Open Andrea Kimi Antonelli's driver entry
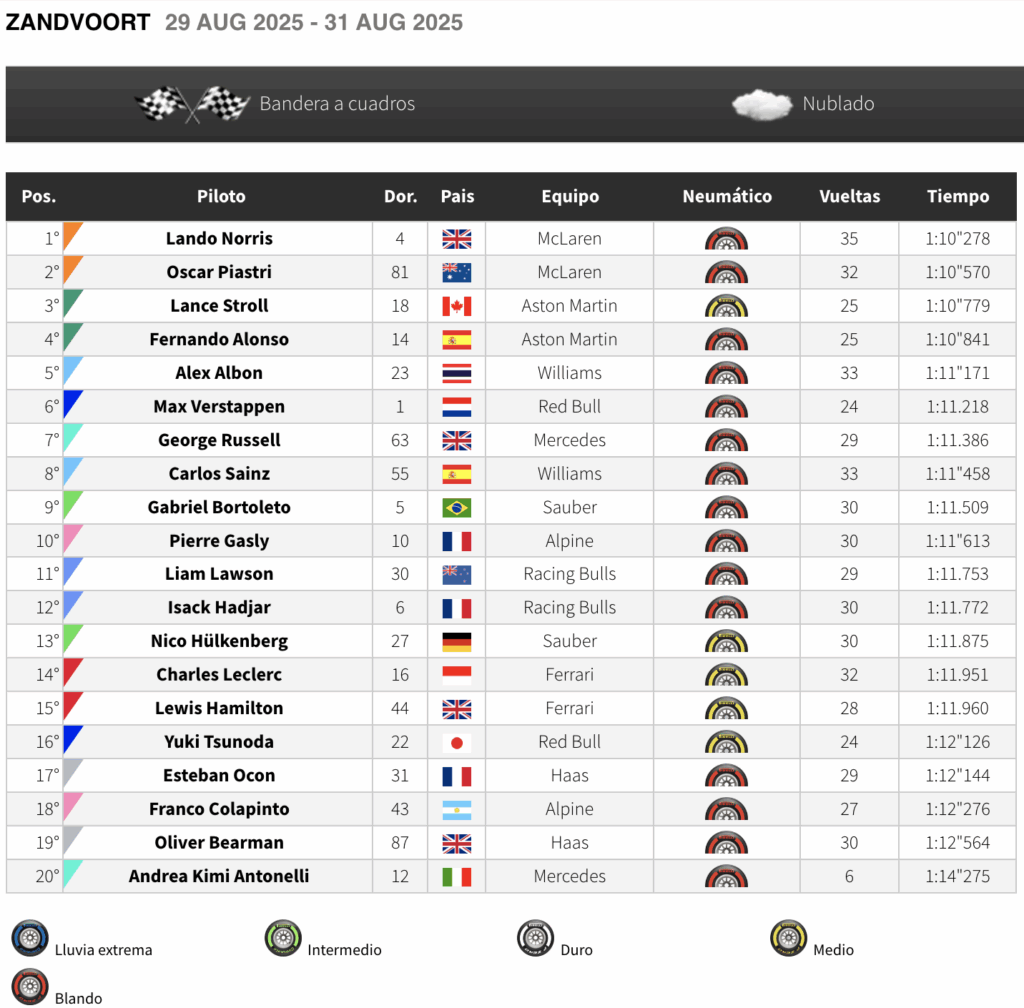 (219, 877)
